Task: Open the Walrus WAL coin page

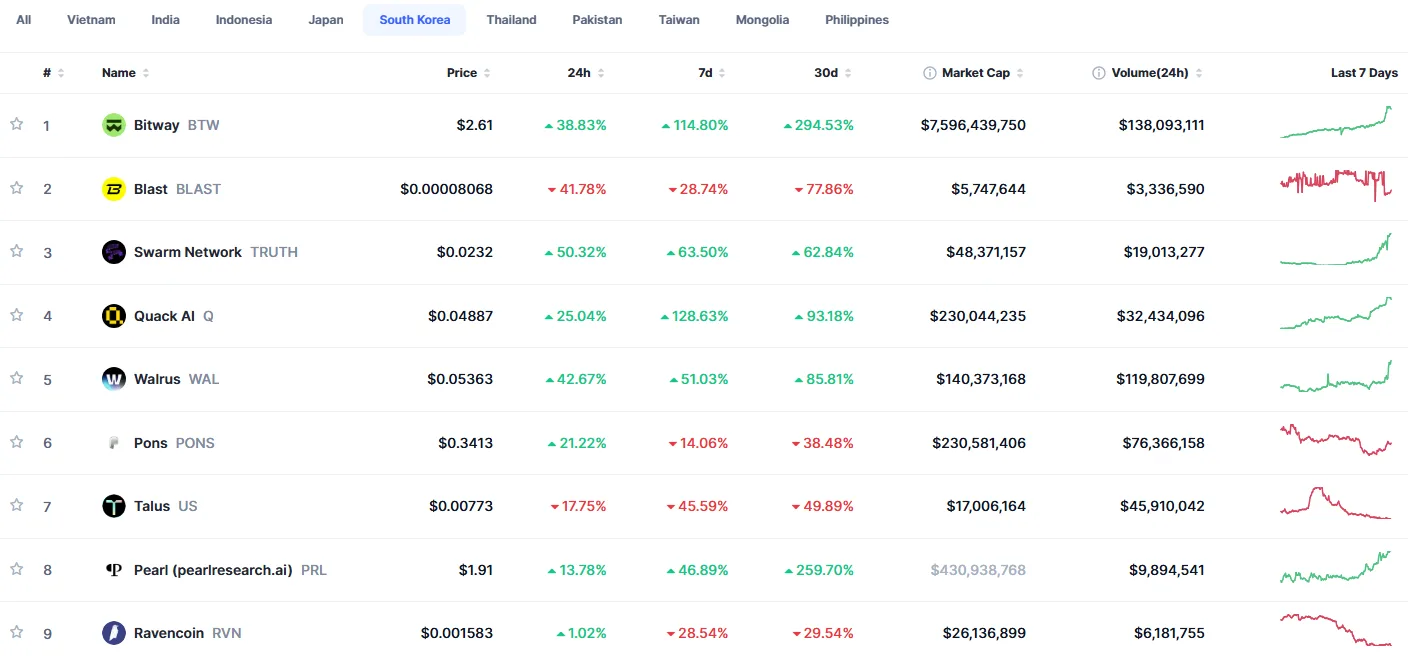Action: (160, 379)
